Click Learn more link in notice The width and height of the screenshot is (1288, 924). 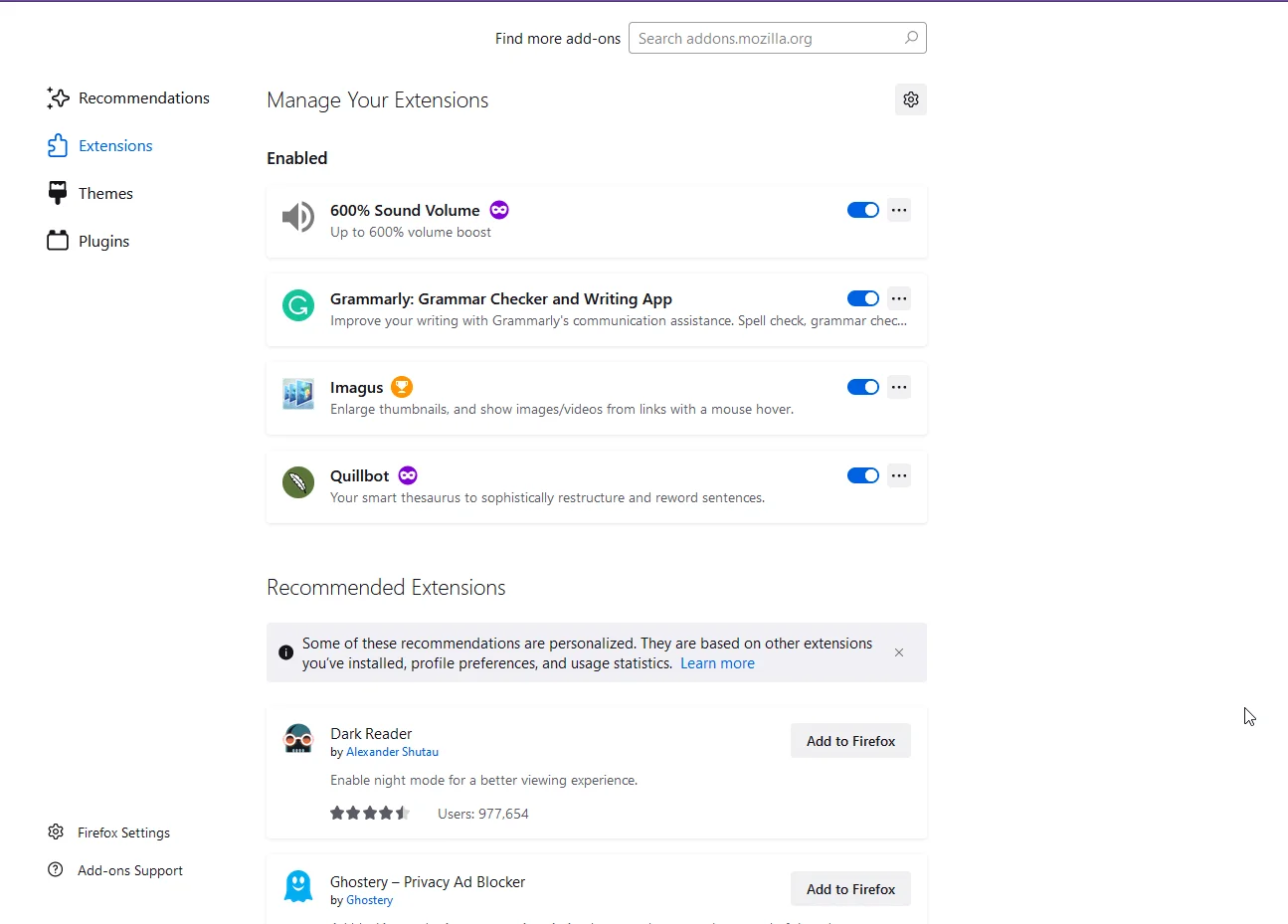(717, 663)
